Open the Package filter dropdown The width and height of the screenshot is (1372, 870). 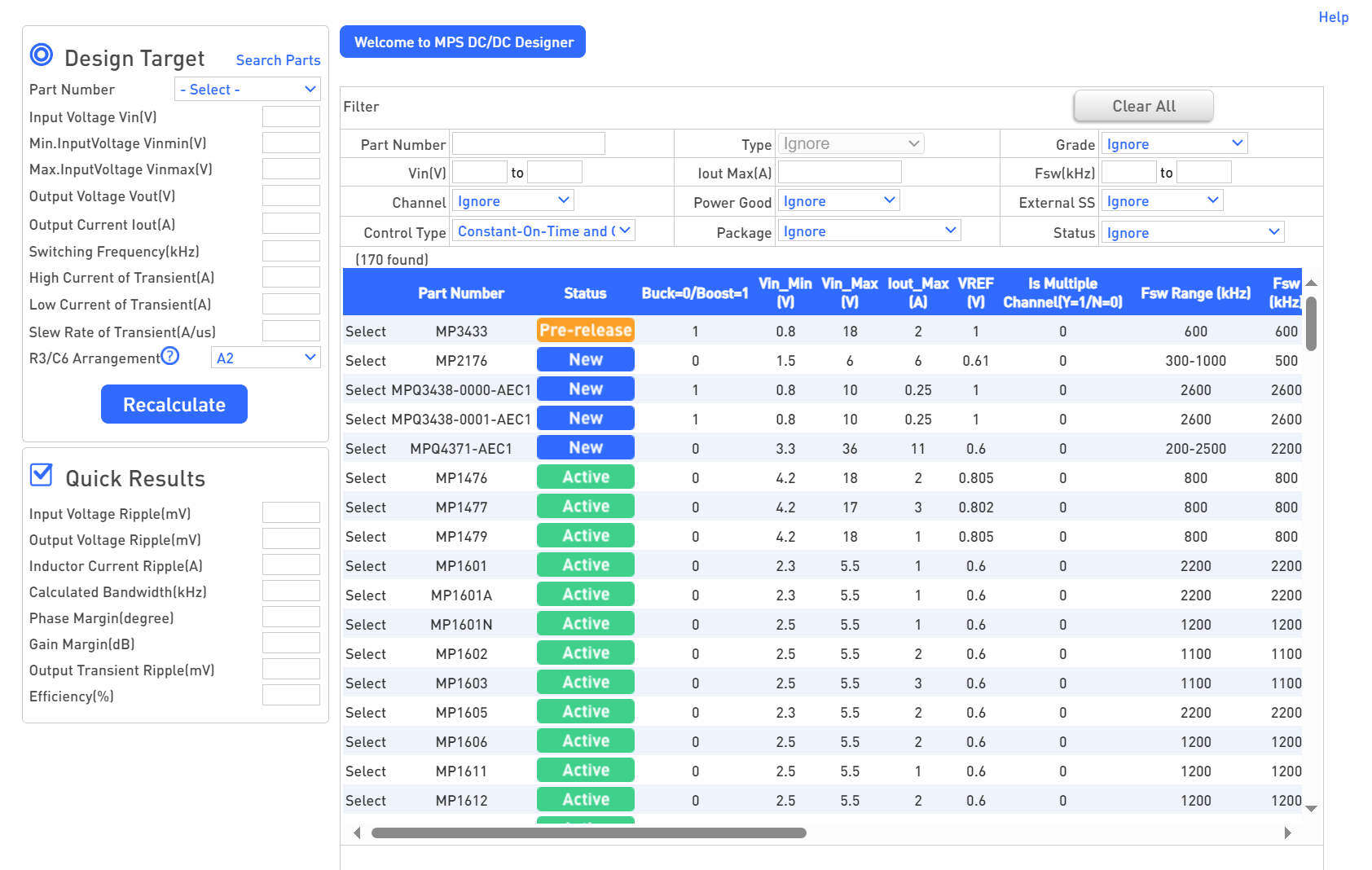point(869,231)
